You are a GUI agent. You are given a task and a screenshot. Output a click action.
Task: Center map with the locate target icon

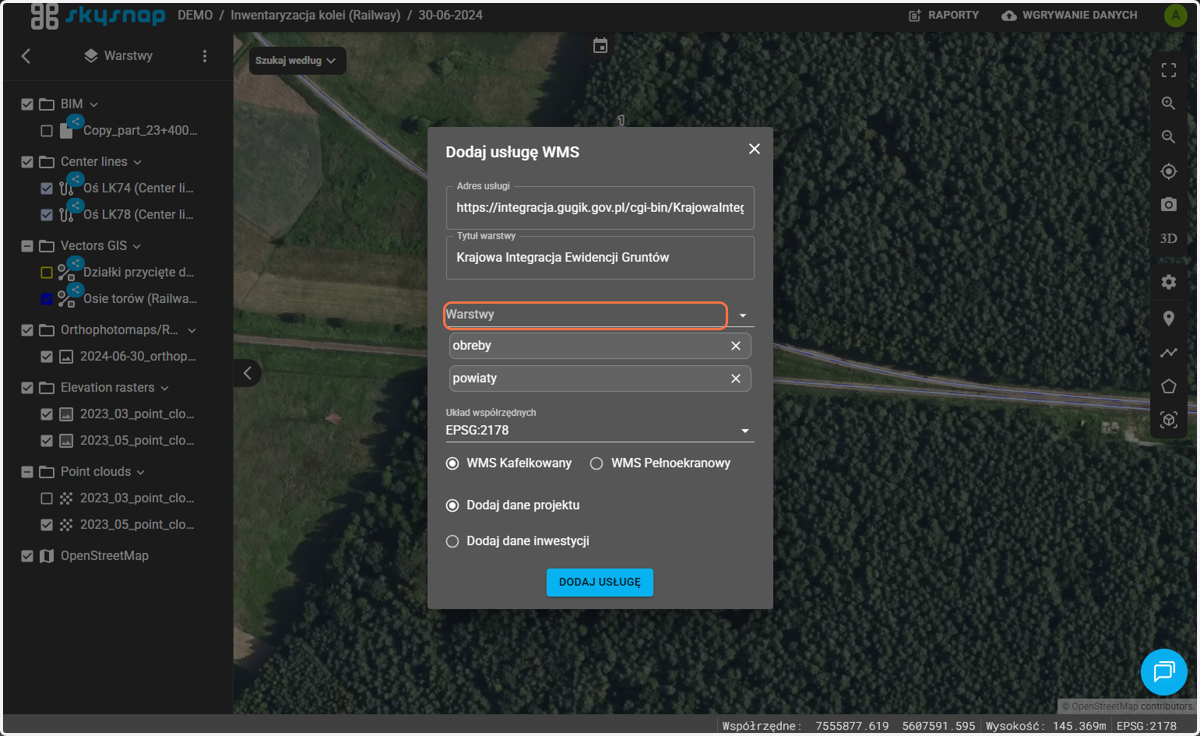[1168, 171]
